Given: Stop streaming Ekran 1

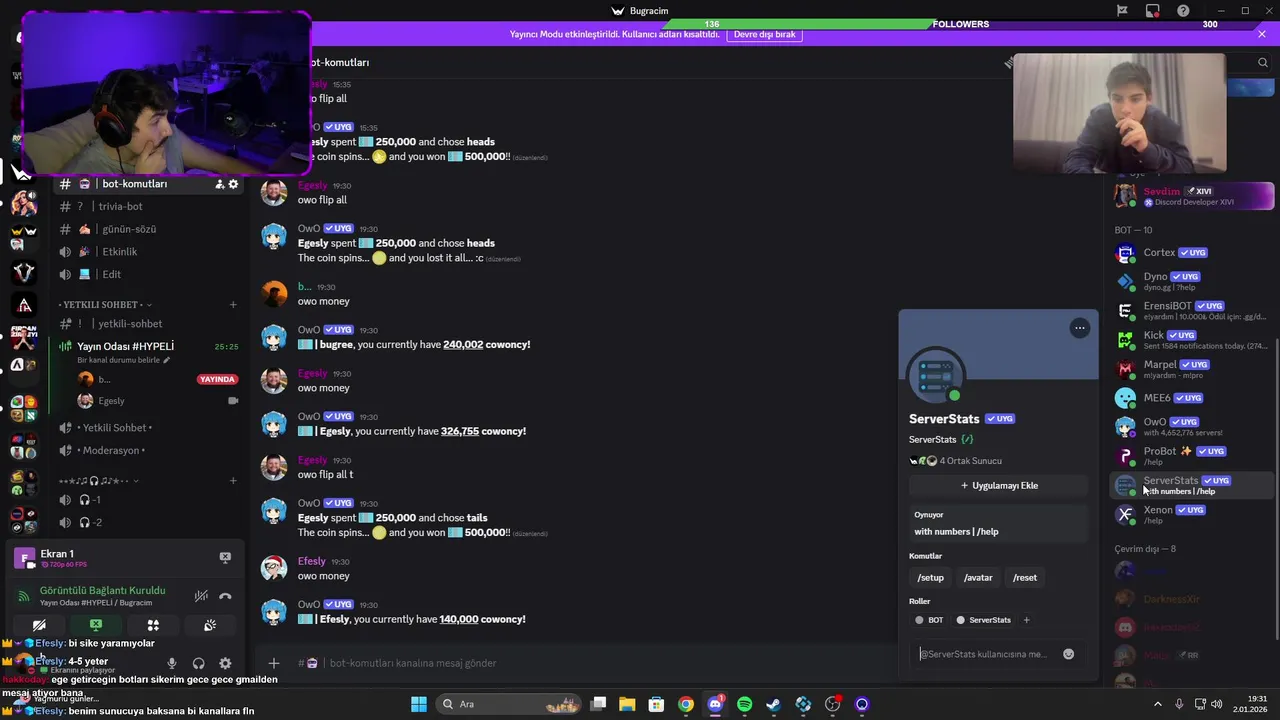Looking at the screenshot, I should coord(225,557).
